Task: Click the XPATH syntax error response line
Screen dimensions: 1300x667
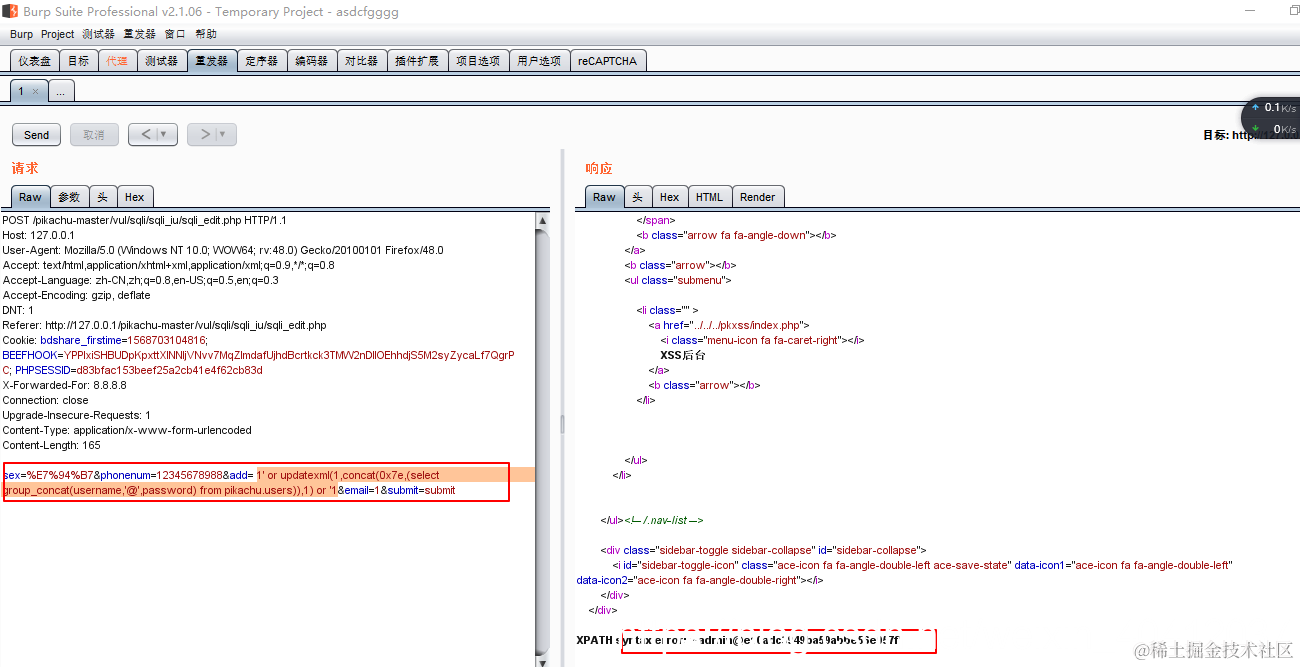Action: point(738,639)
